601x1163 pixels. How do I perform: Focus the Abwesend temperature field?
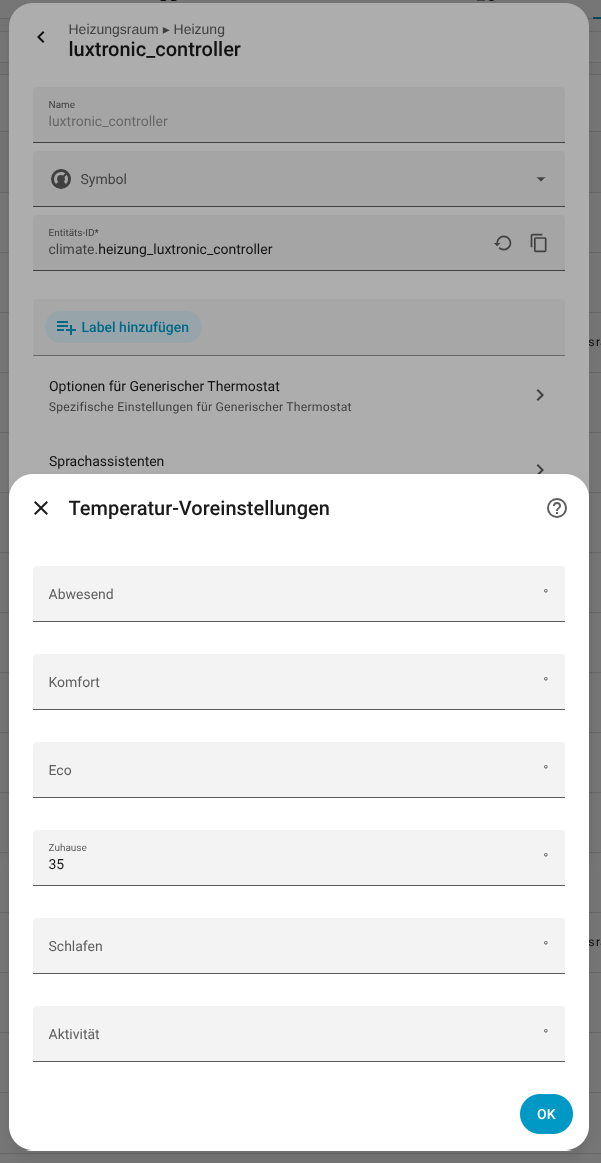coord(299,593)
